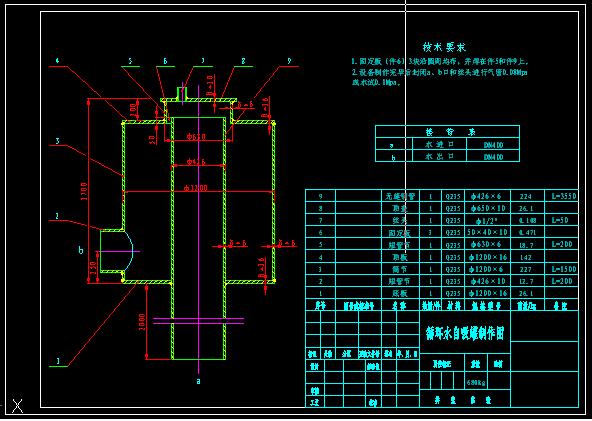Select 筒节 in parts list row 3
The height and width of the screenshot is (421, 592).
pos(400,269)
